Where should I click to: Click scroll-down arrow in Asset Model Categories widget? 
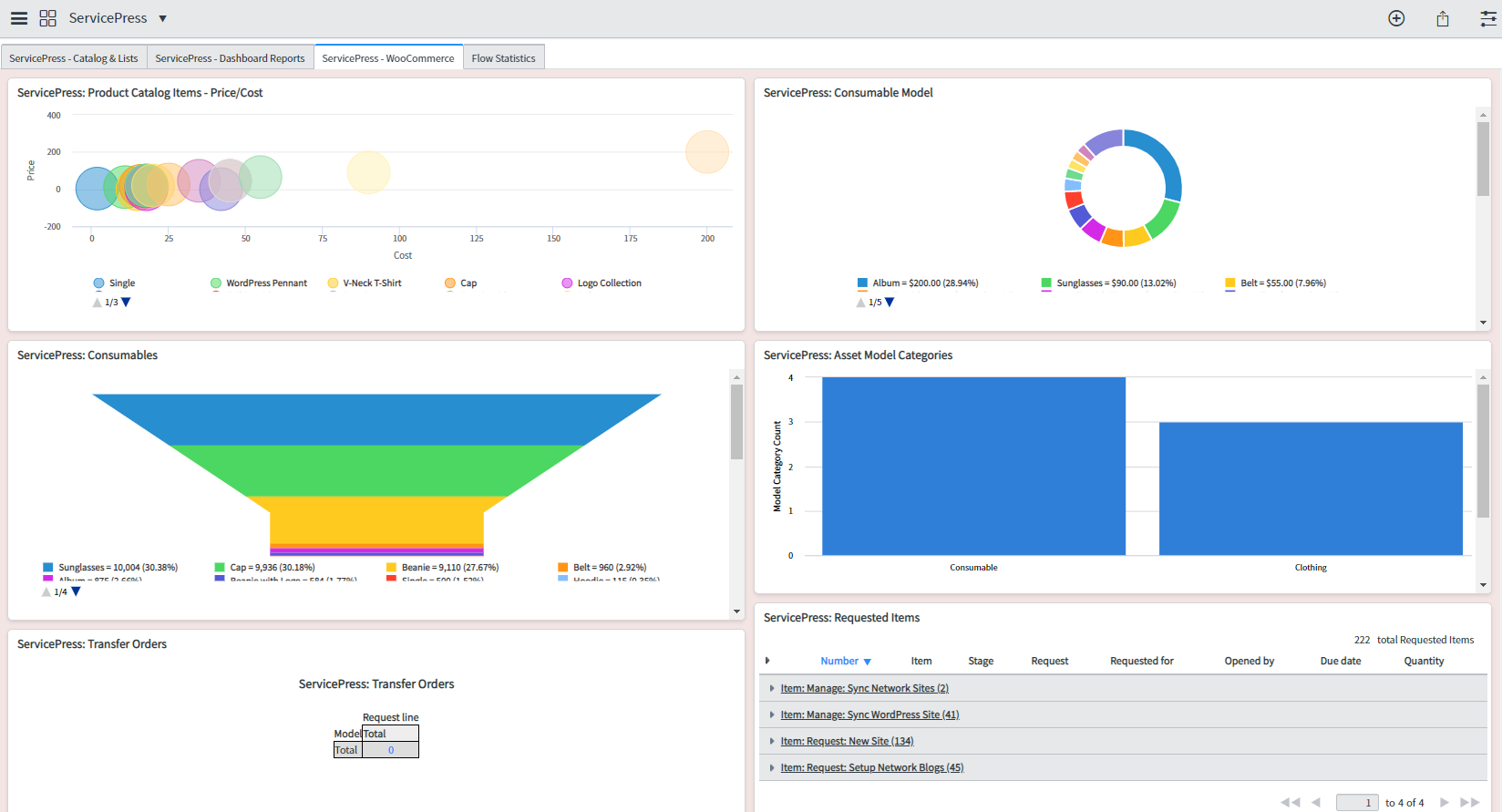tap(1483, 585)
